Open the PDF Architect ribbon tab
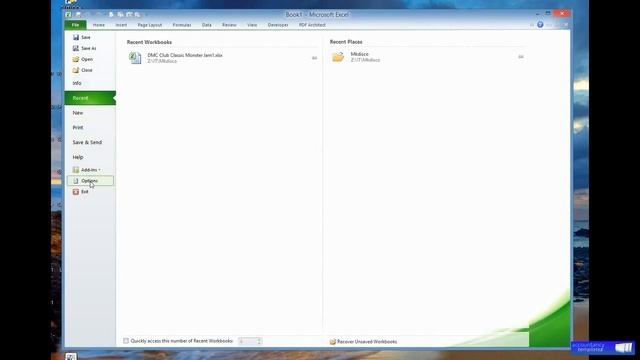The width and height of the screenshot is (640, 360). pos(312,25)
